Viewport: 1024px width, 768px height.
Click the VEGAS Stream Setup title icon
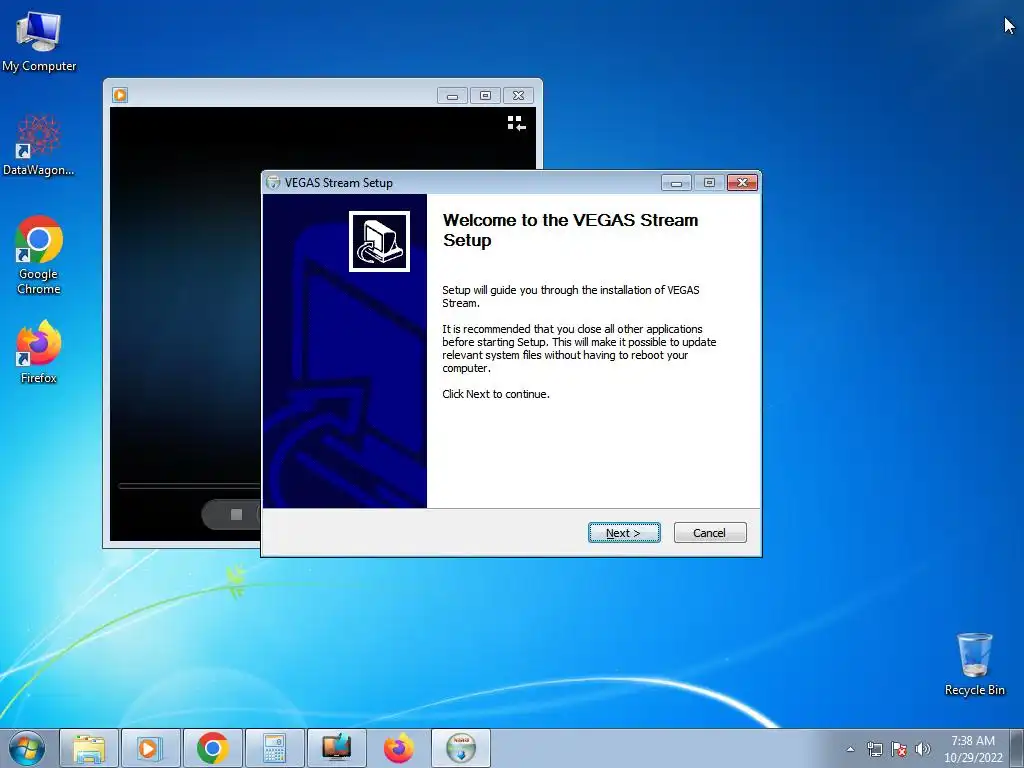(274, 182)
